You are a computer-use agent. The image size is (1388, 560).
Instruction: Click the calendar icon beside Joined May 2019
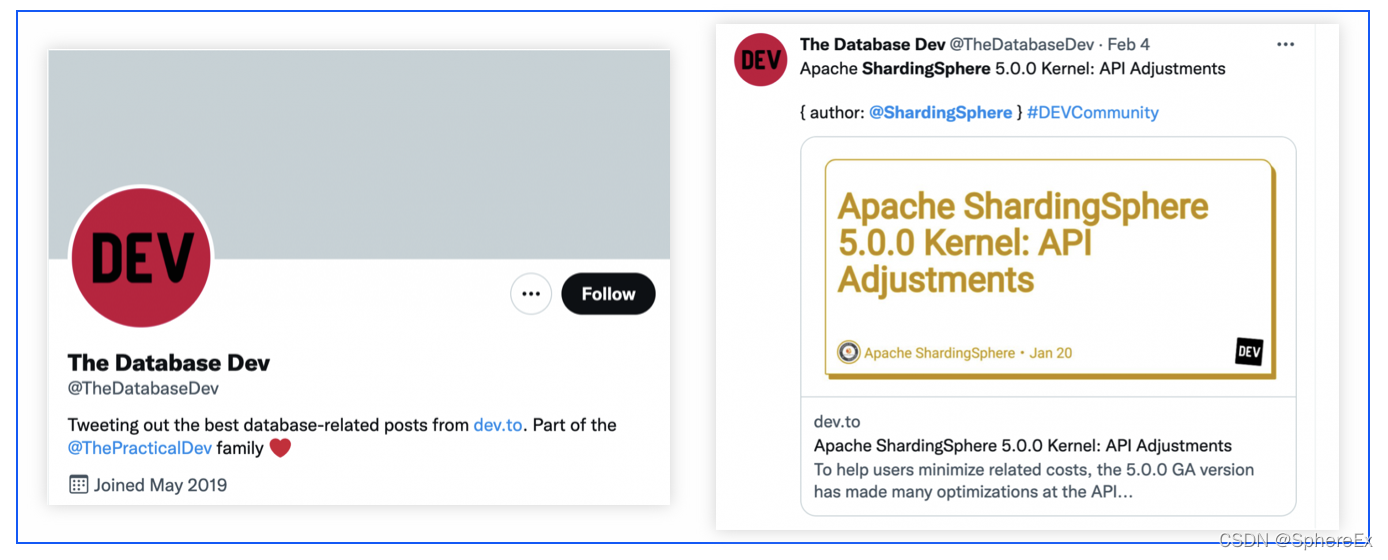(x=78, y=485)
